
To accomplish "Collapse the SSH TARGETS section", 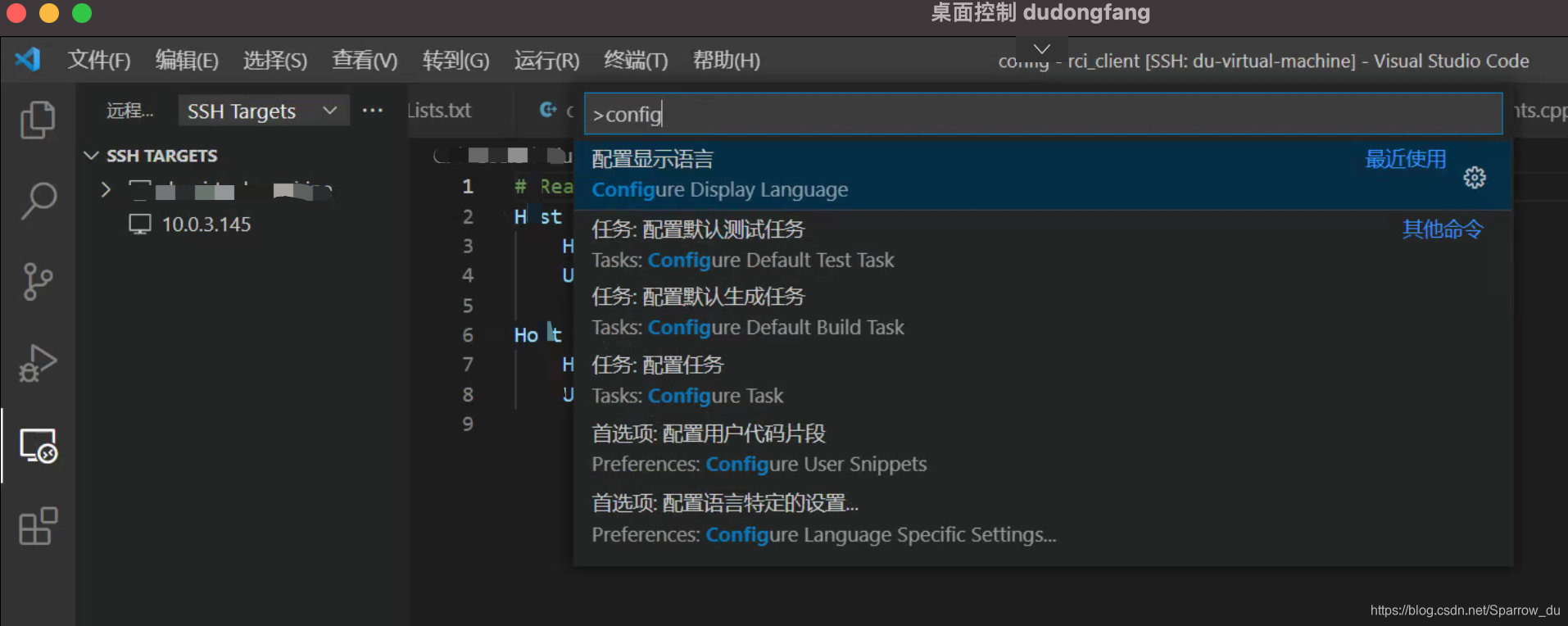I will 91,156.
